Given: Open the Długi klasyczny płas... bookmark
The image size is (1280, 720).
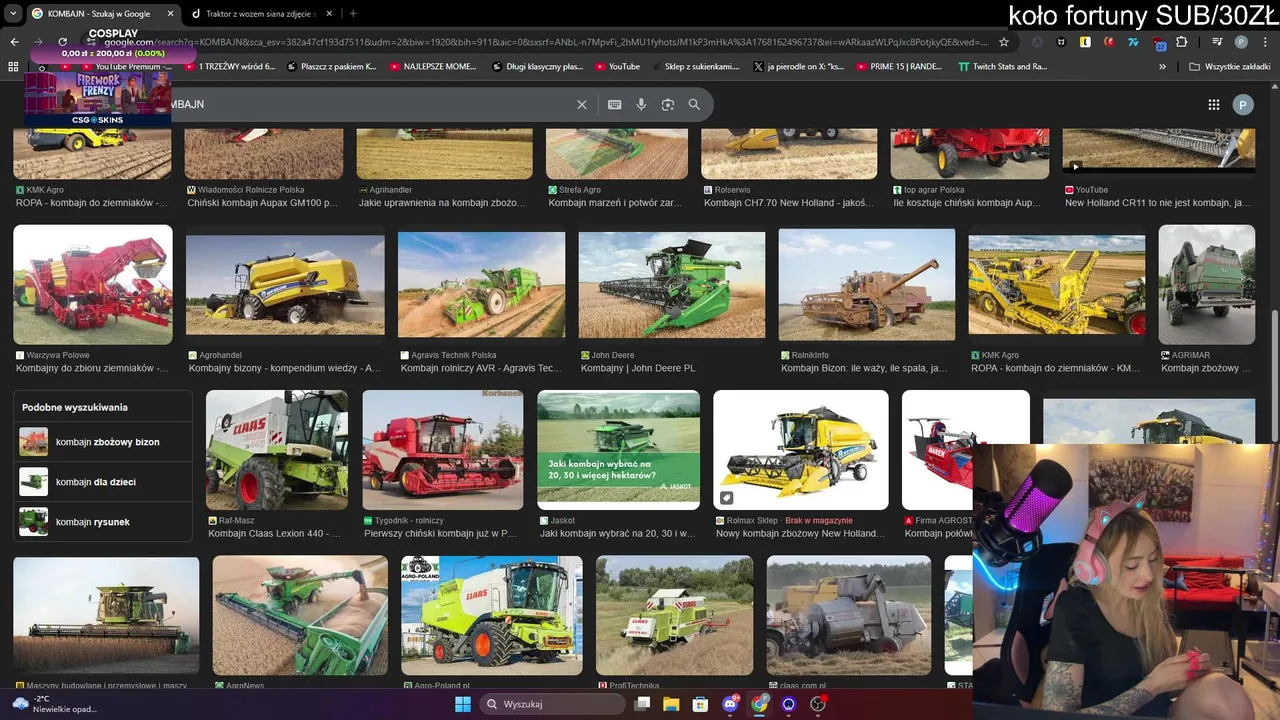Looking at the screenshot, I should [537, 67].
